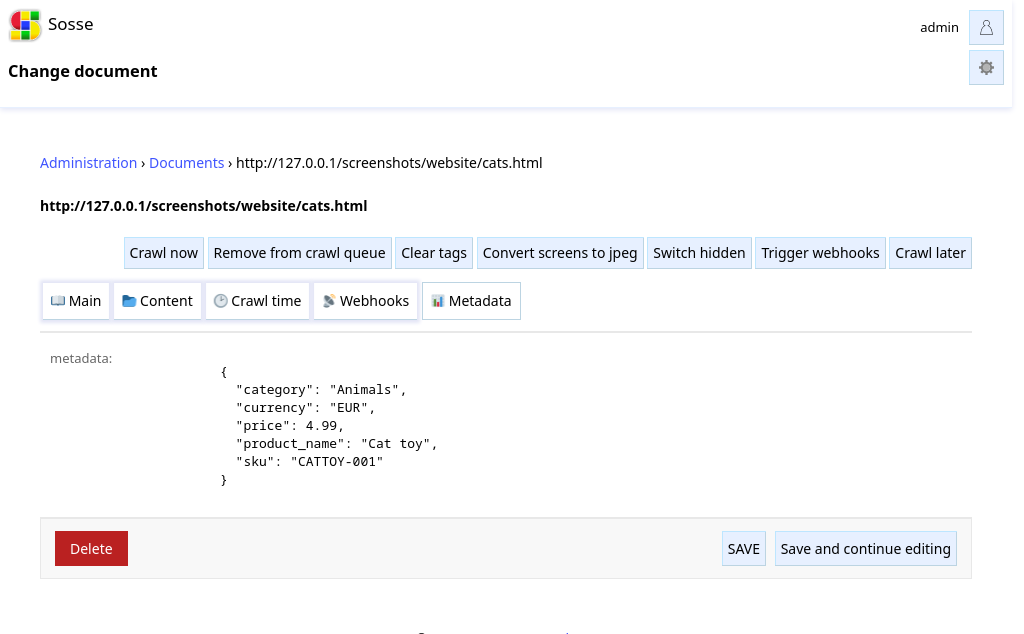Click the admin username text
Screen dimensions: 1024x634
[x=939, y=27]
